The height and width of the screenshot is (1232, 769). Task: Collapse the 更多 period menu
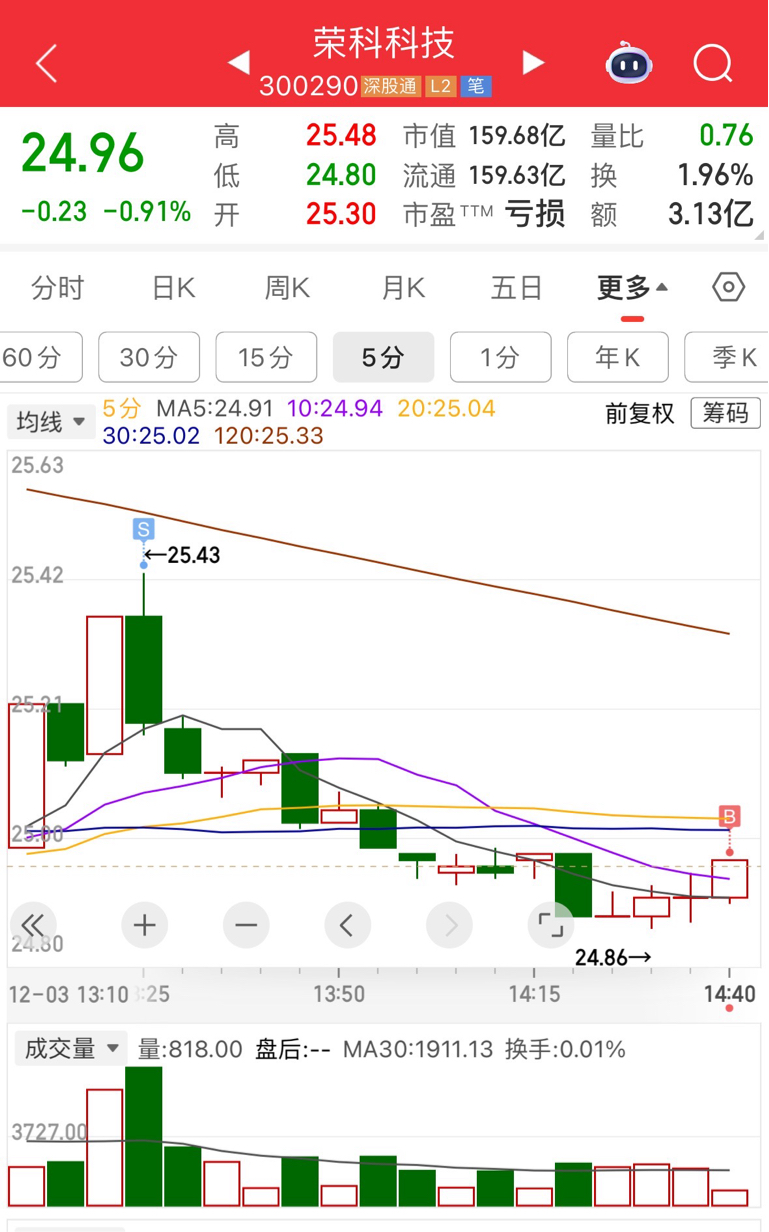632,289
